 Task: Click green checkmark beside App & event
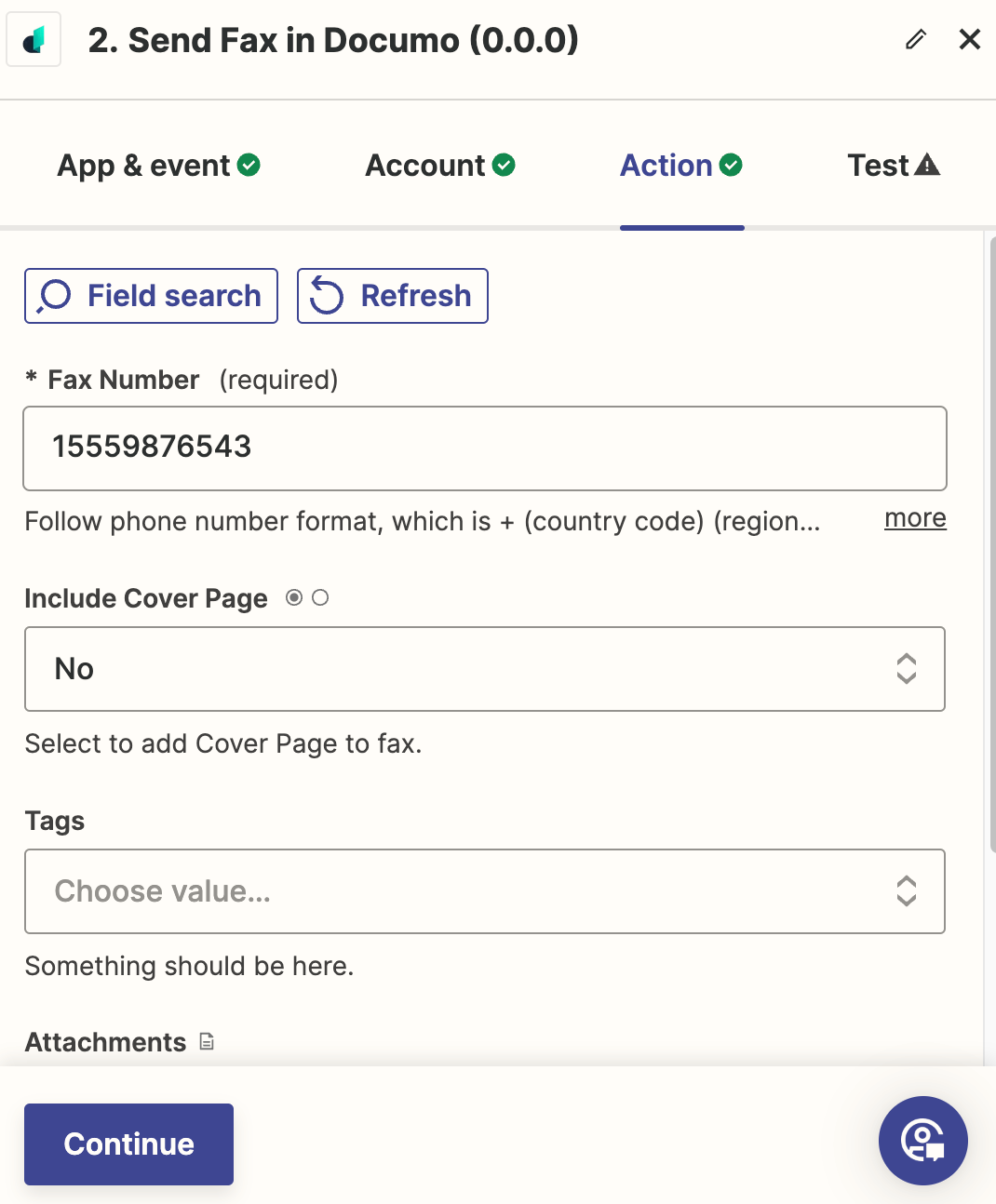click(x=249, y=165)
